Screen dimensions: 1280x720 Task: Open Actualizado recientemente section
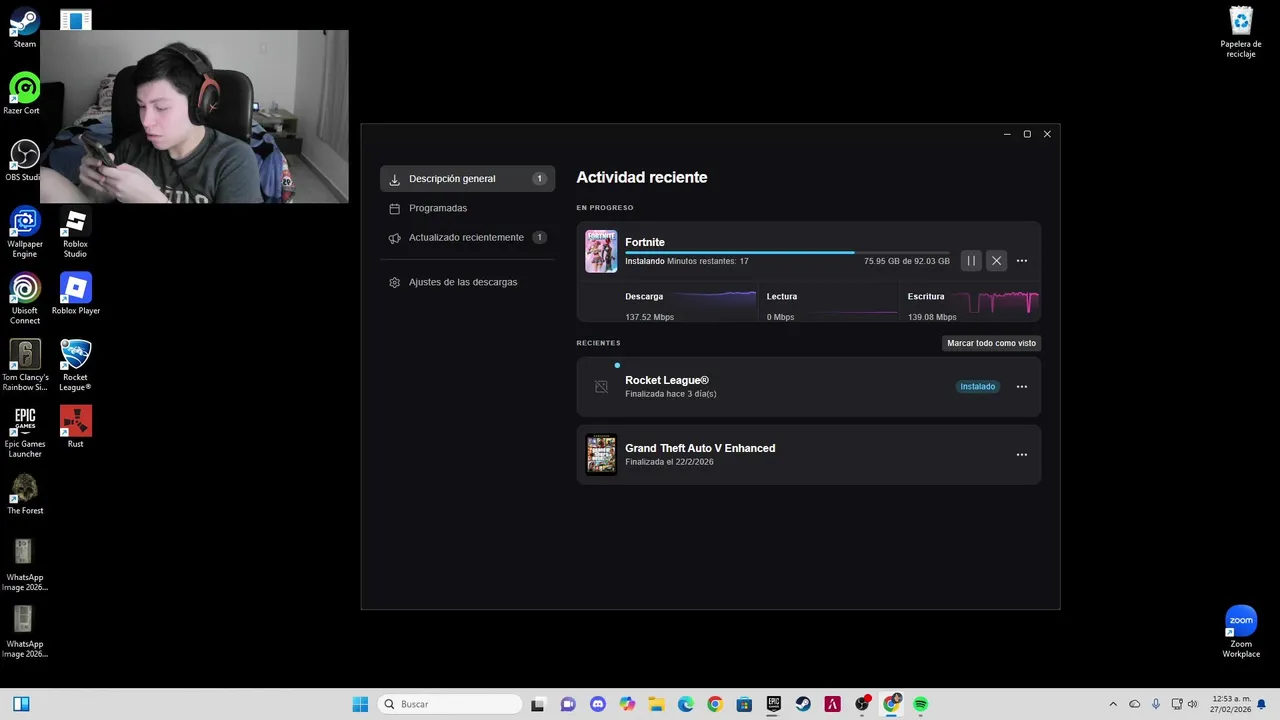coord(467,238)
